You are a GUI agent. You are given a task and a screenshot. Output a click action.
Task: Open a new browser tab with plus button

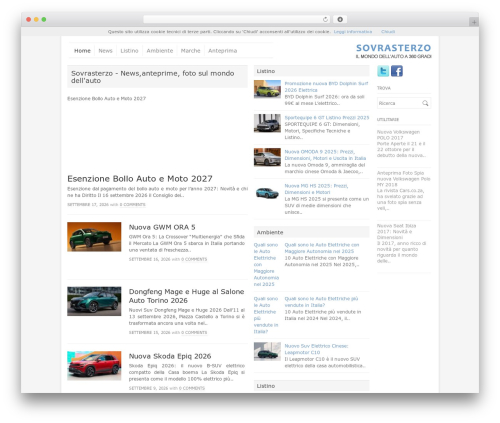(x=474, y=22)
